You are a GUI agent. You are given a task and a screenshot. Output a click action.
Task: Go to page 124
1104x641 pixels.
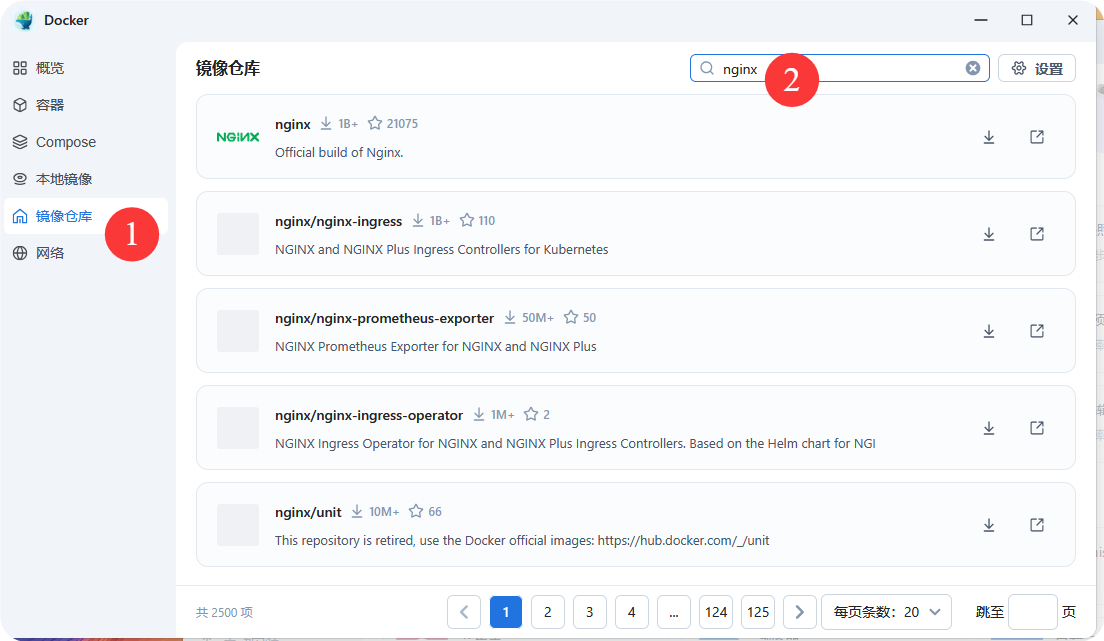pos(716,612)
